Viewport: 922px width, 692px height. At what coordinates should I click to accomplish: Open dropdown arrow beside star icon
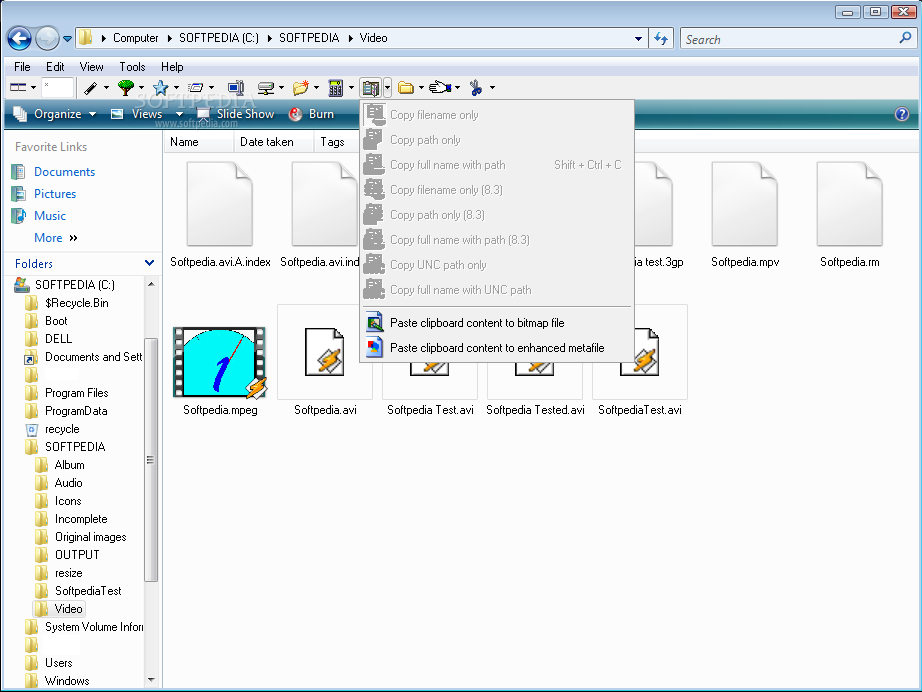coord(176,88)
